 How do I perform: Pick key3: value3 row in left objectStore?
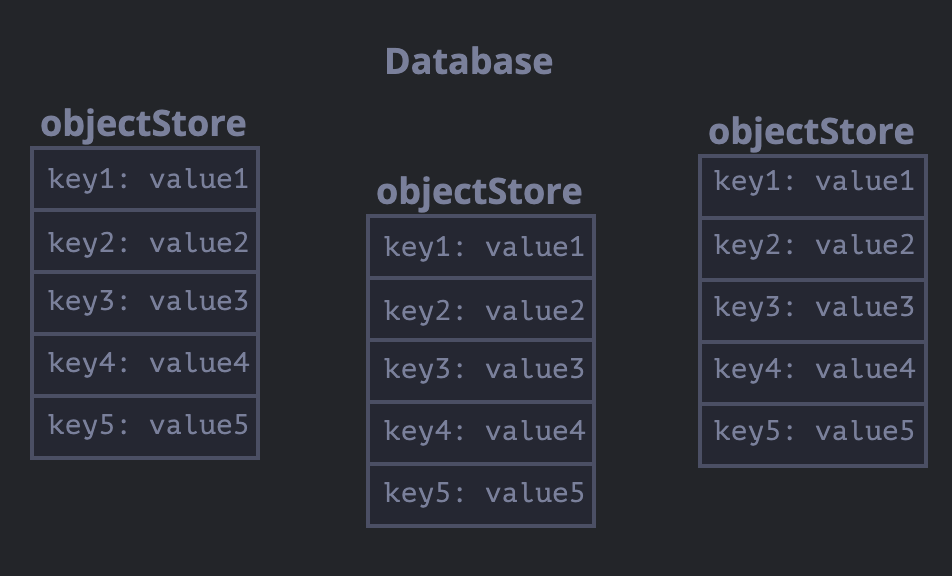[x=146, y=302]
